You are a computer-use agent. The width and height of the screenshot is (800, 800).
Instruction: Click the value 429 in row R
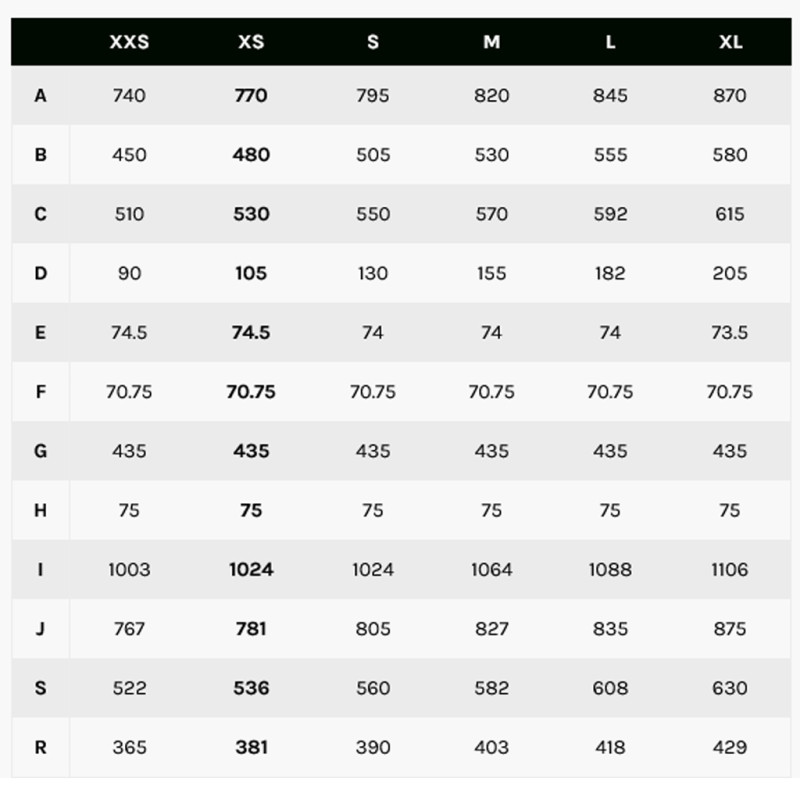[x=730, y=747]
